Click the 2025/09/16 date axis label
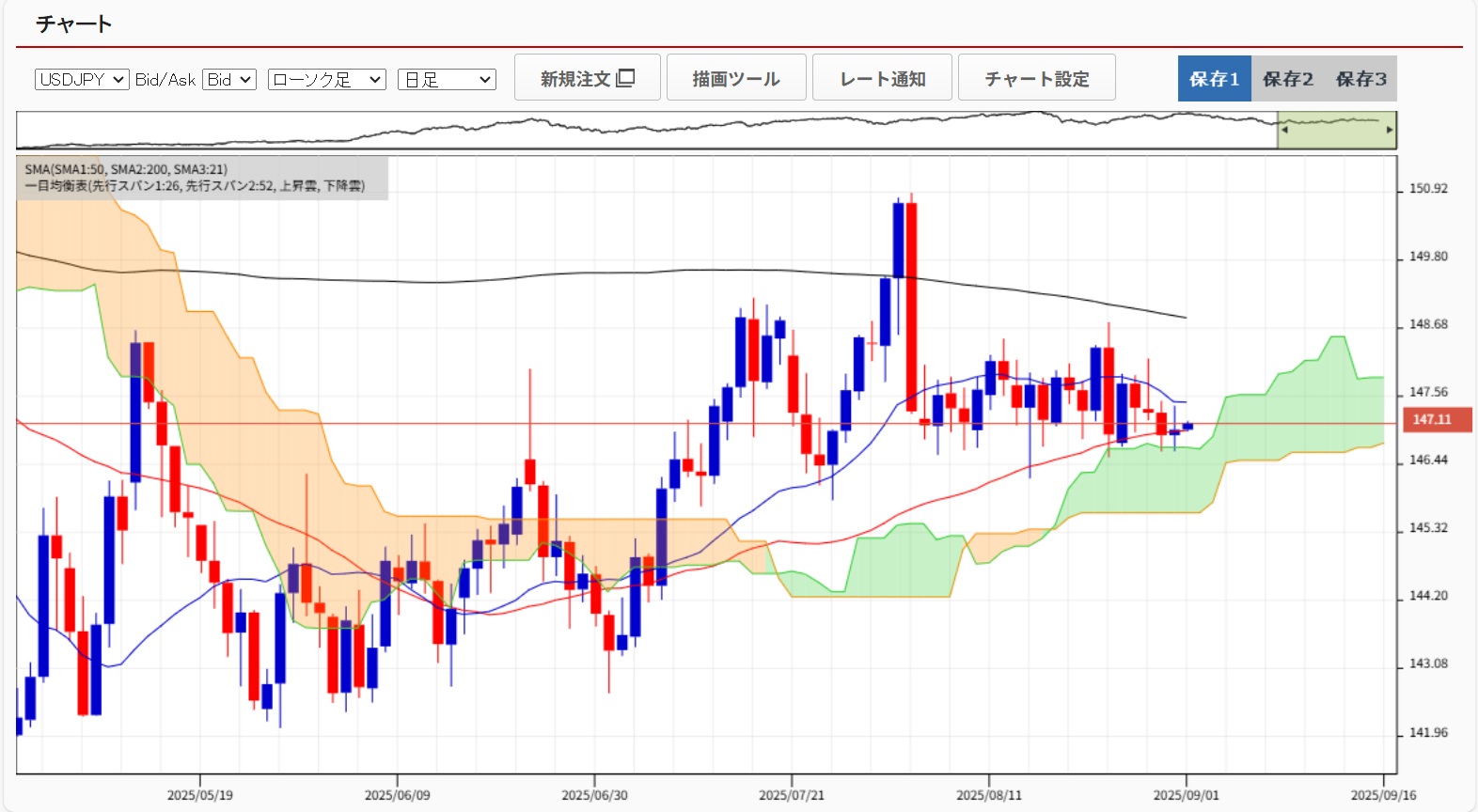Viewport: 1478px width, 812px height. [1383, 795]
